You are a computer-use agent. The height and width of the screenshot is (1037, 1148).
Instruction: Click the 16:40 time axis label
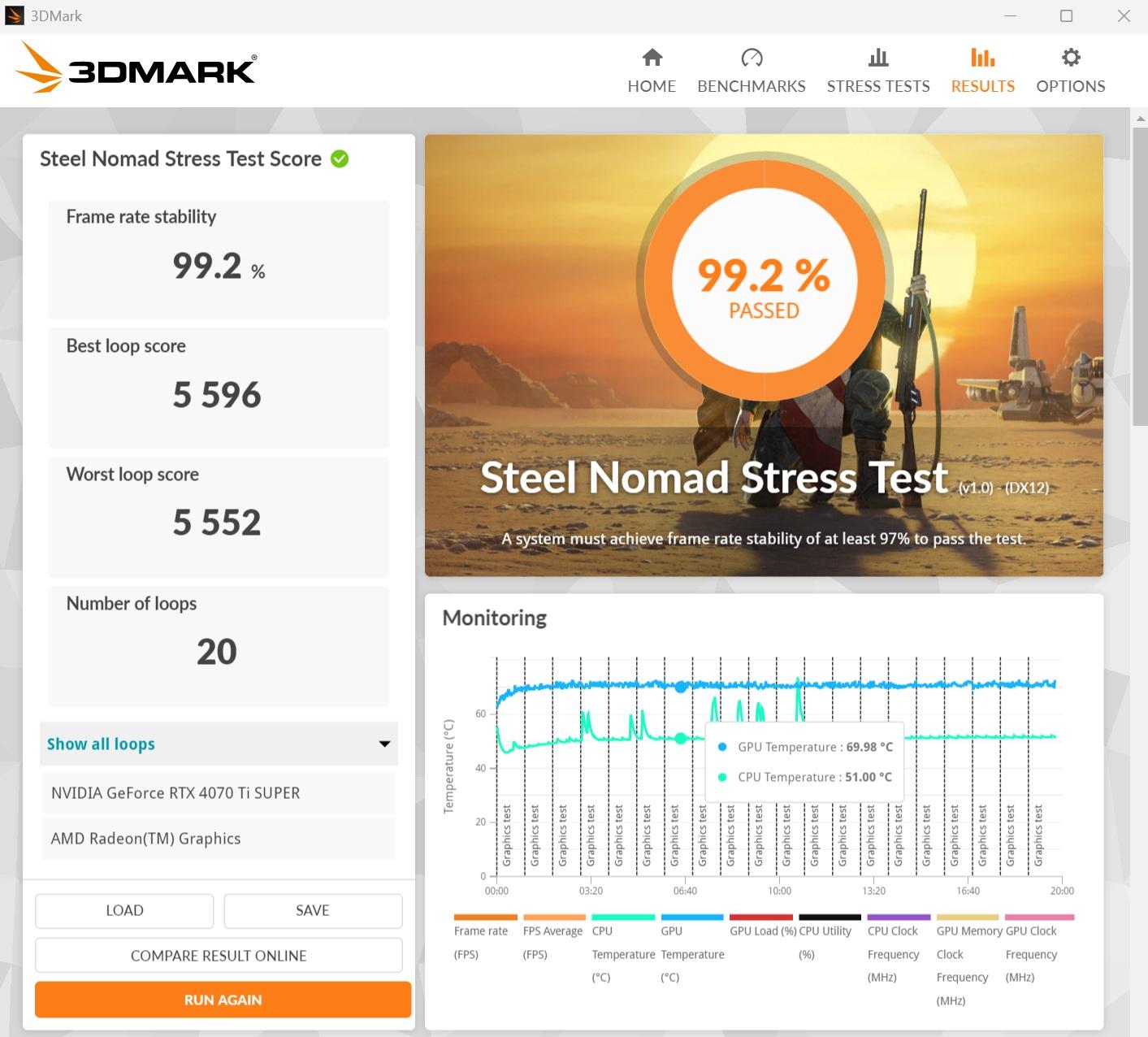coord(968,891)
